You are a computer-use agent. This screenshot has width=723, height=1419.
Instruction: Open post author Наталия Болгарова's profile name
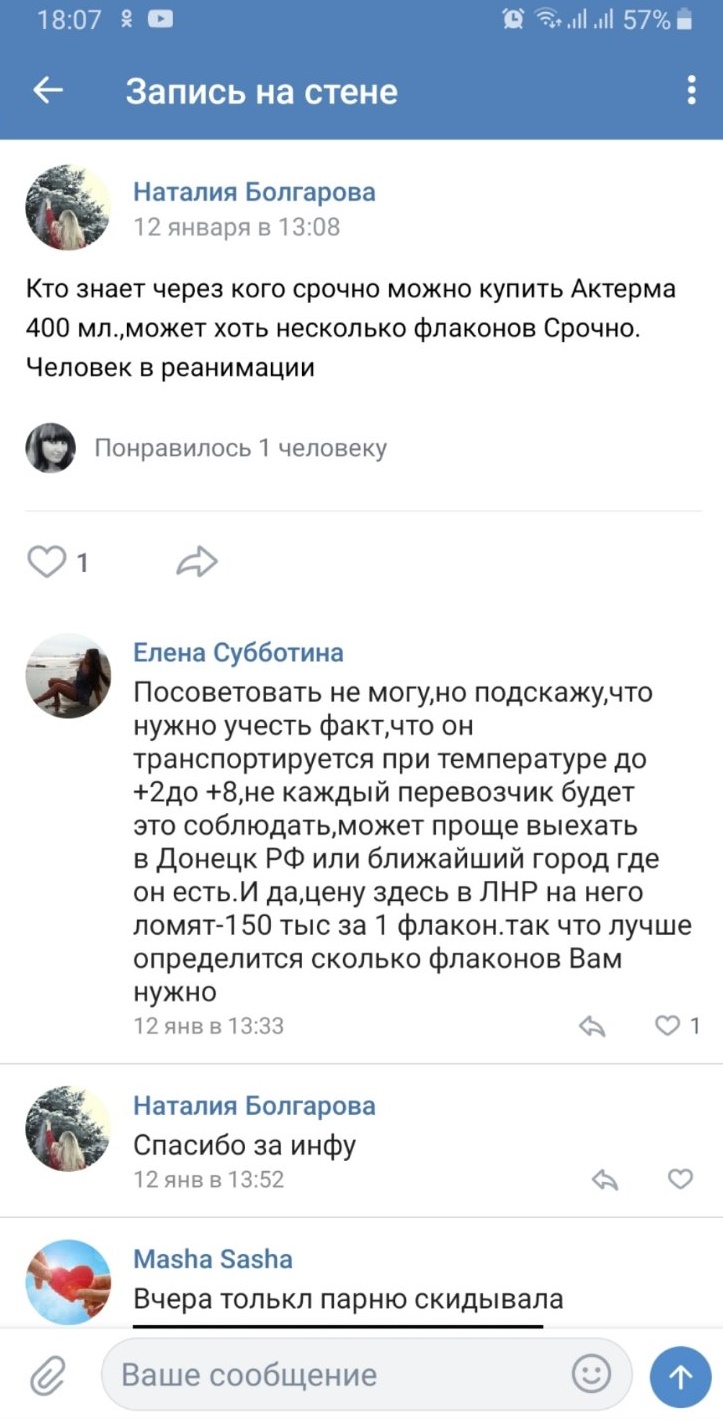[254, 192]
